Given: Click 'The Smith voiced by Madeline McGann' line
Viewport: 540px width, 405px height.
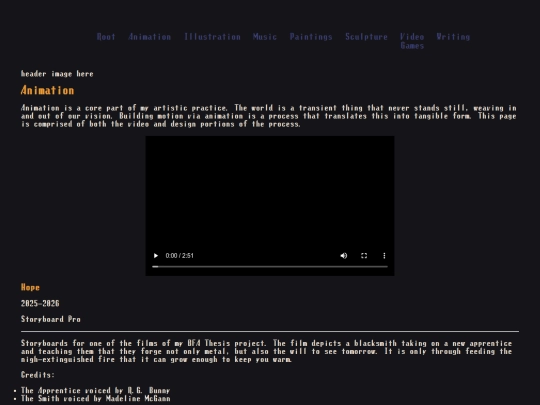Looking at the screenshot, I should 95,398.
